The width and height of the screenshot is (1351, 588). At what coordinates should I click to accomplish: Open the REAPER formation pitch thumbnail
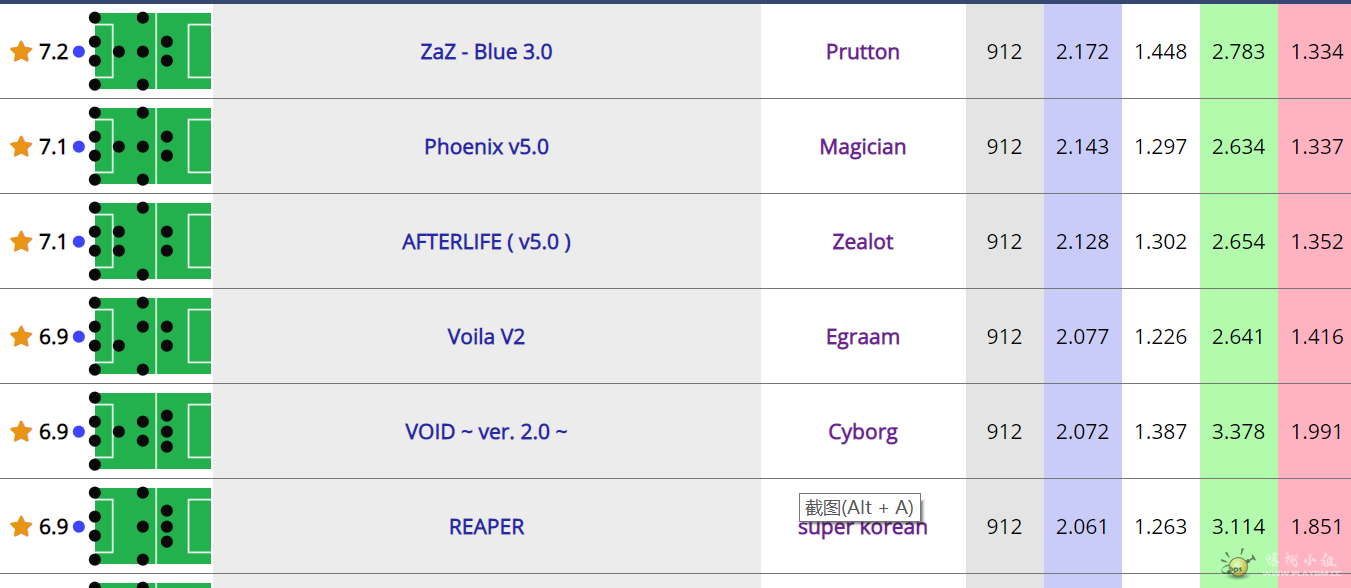tap(150, 526)
